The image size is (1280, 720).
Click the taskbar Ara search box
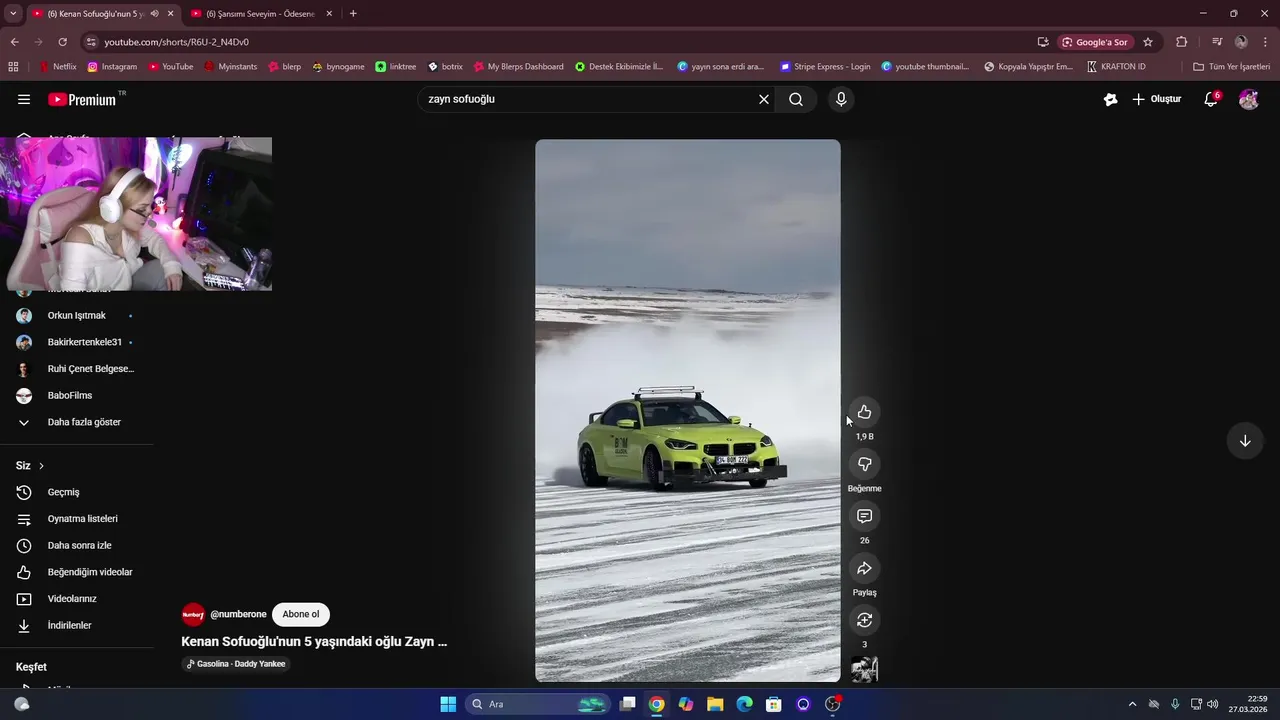pos(538,704)
